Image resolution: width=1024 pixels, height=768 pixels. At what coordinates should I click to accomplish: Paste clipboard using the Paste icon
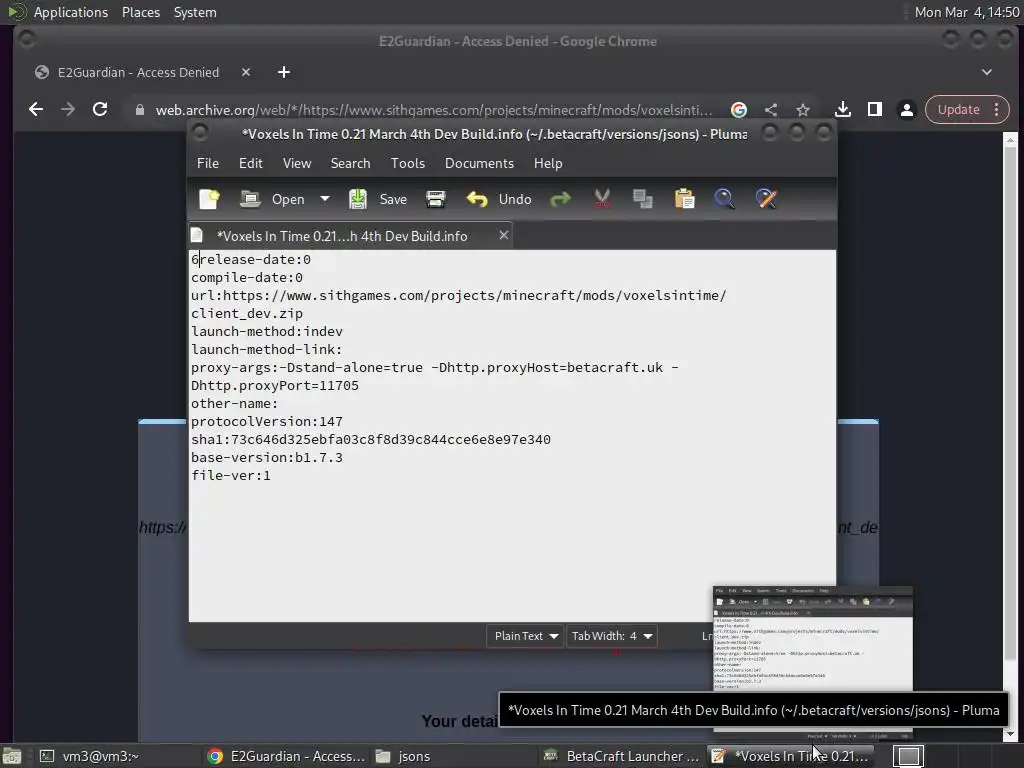684,199
